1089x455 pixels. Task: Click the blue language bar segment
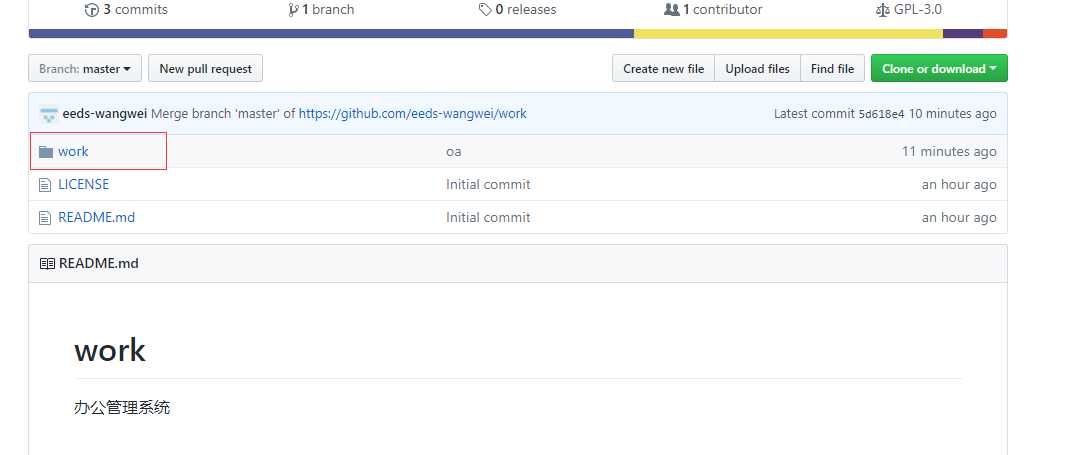[331, 33]
